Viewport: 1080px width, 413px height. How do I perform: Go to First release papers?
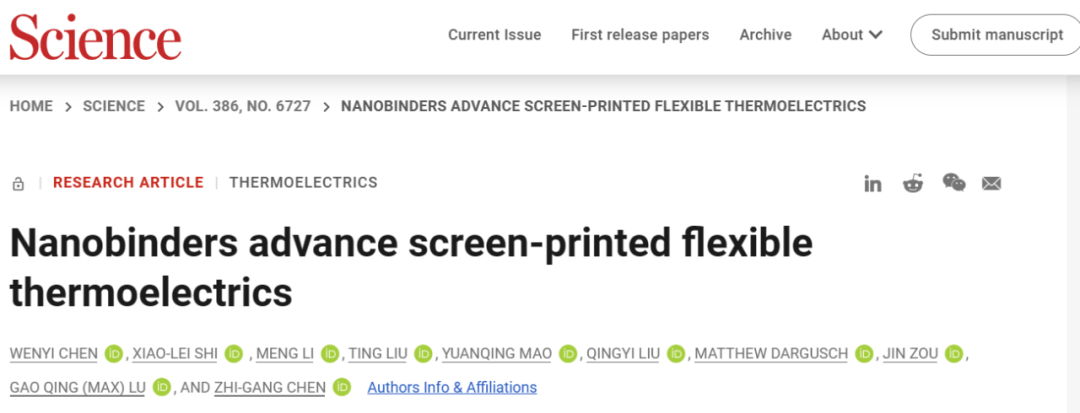click(x=640, y=34)
